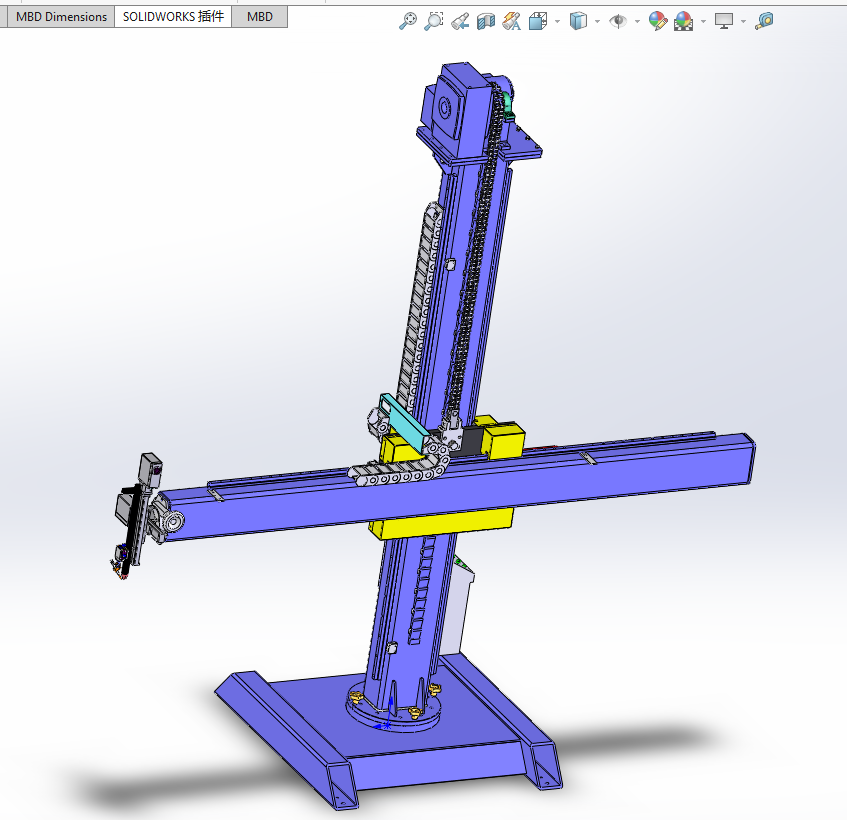Toggle the Hide/Show Items eye icon
The height and width of the screenshot is (820, 847).
coord(617,22)
